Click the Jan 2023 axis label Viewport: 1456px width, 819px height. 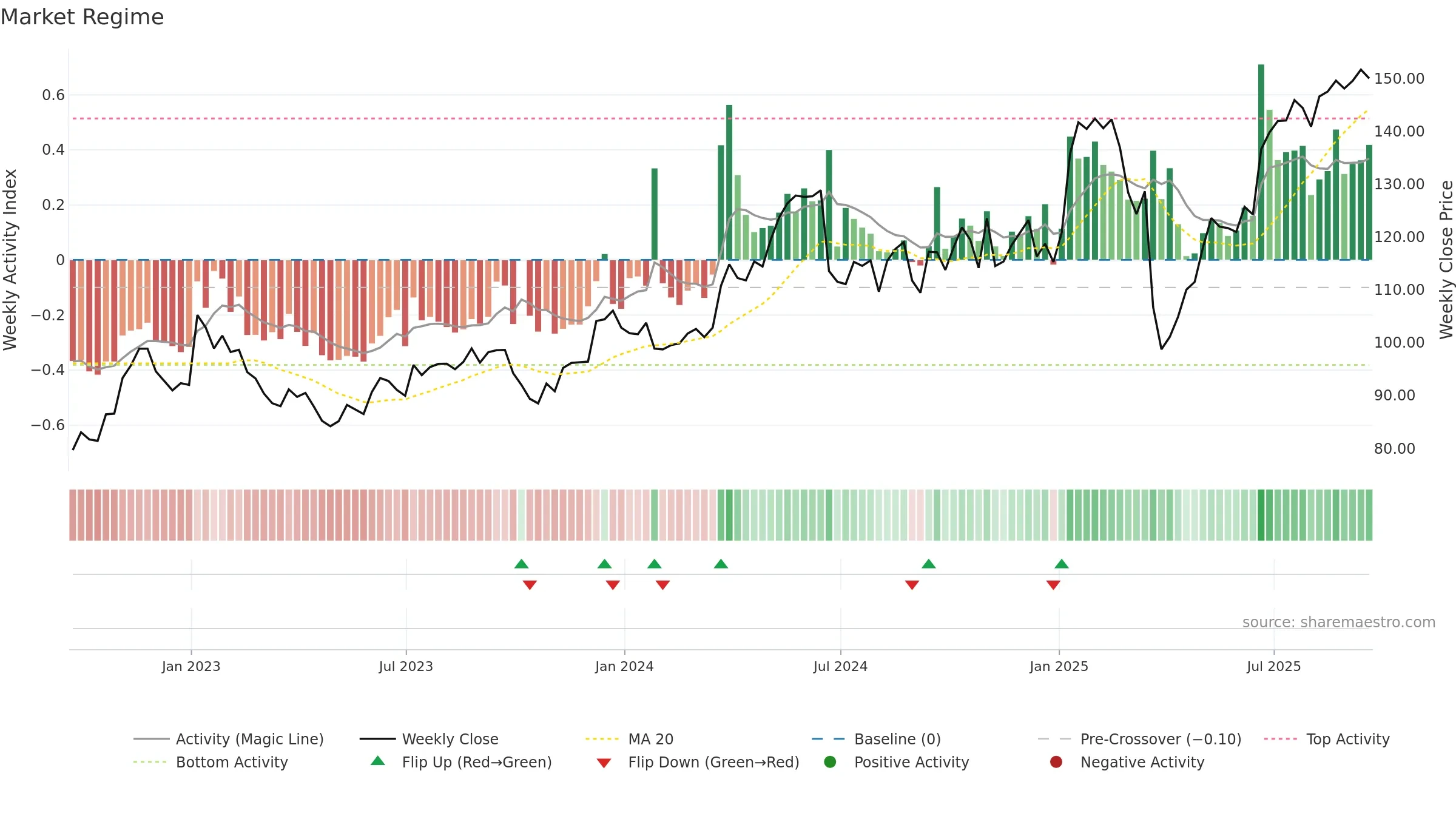click(191, 667)
